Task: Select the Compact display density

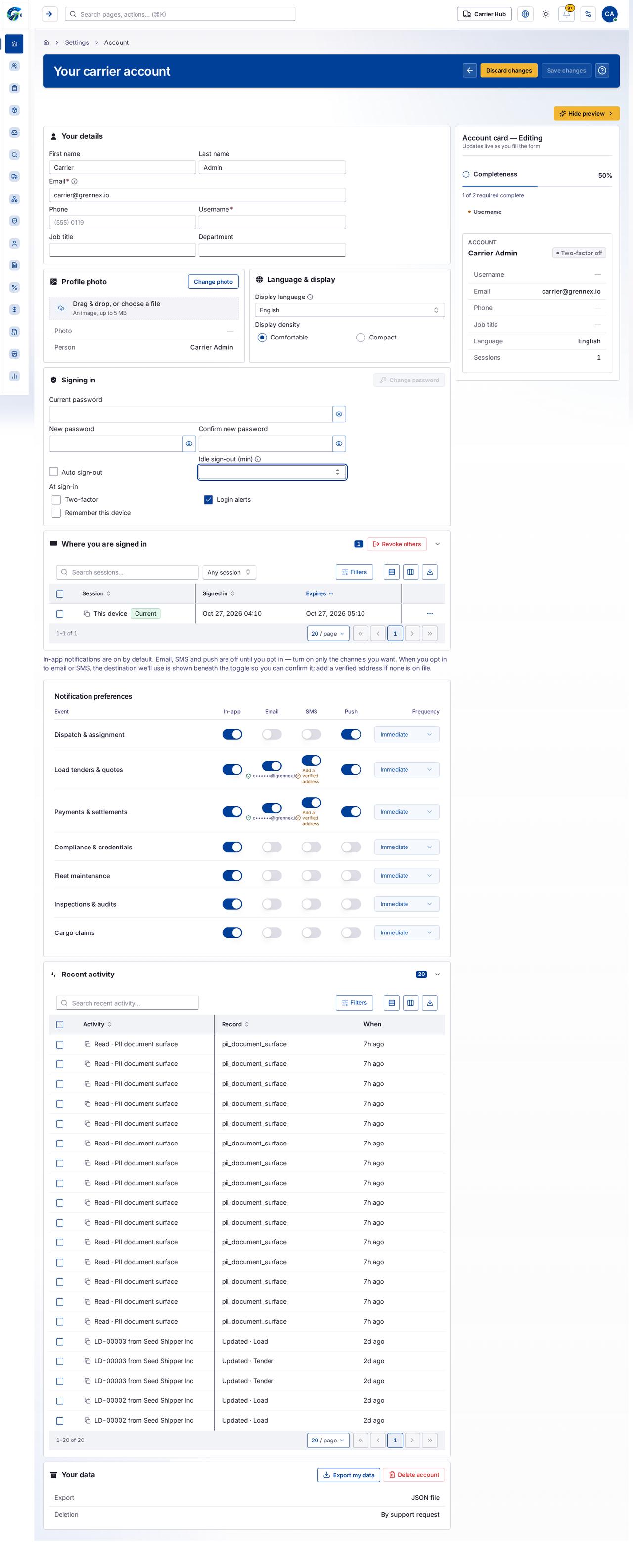Action: tap(361, 337)
